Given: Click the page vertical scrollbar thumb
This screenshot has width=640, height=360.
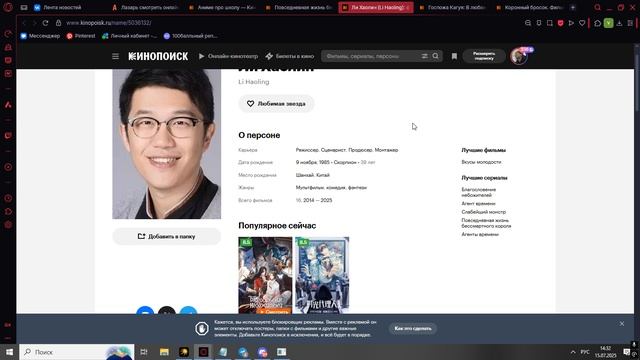Looking at the screenshot, I should coord(637,84).
